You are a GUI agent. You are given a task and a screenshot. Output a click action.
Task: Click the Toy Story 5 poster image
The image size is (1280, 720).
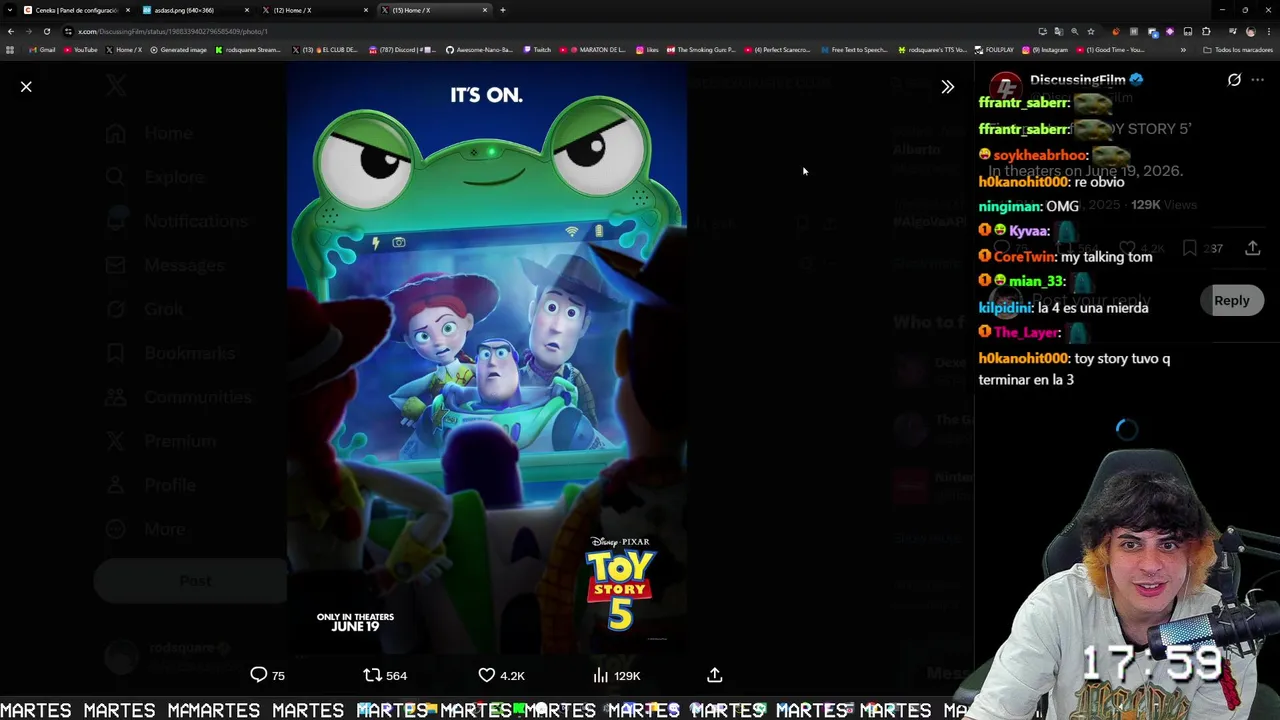pos(486,360)
